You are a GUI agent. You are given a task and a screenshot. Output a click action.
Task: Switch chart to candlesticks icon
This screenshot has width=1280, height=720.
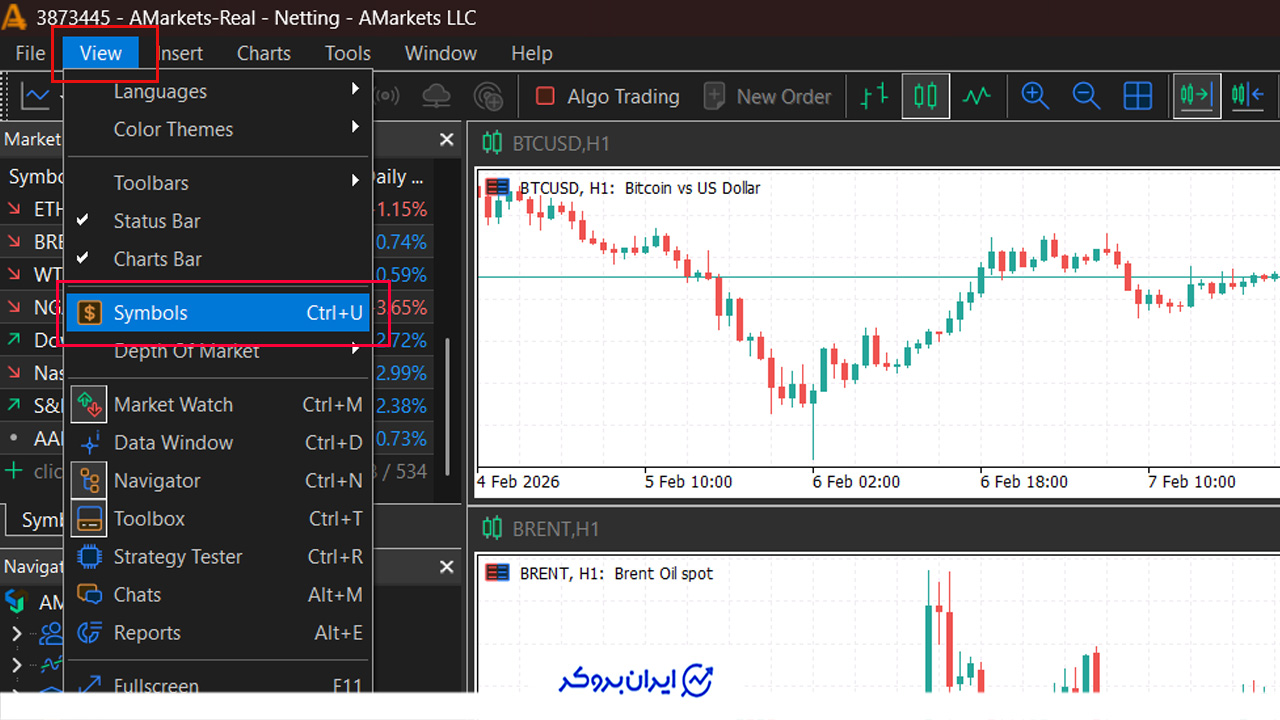point(926,96)
